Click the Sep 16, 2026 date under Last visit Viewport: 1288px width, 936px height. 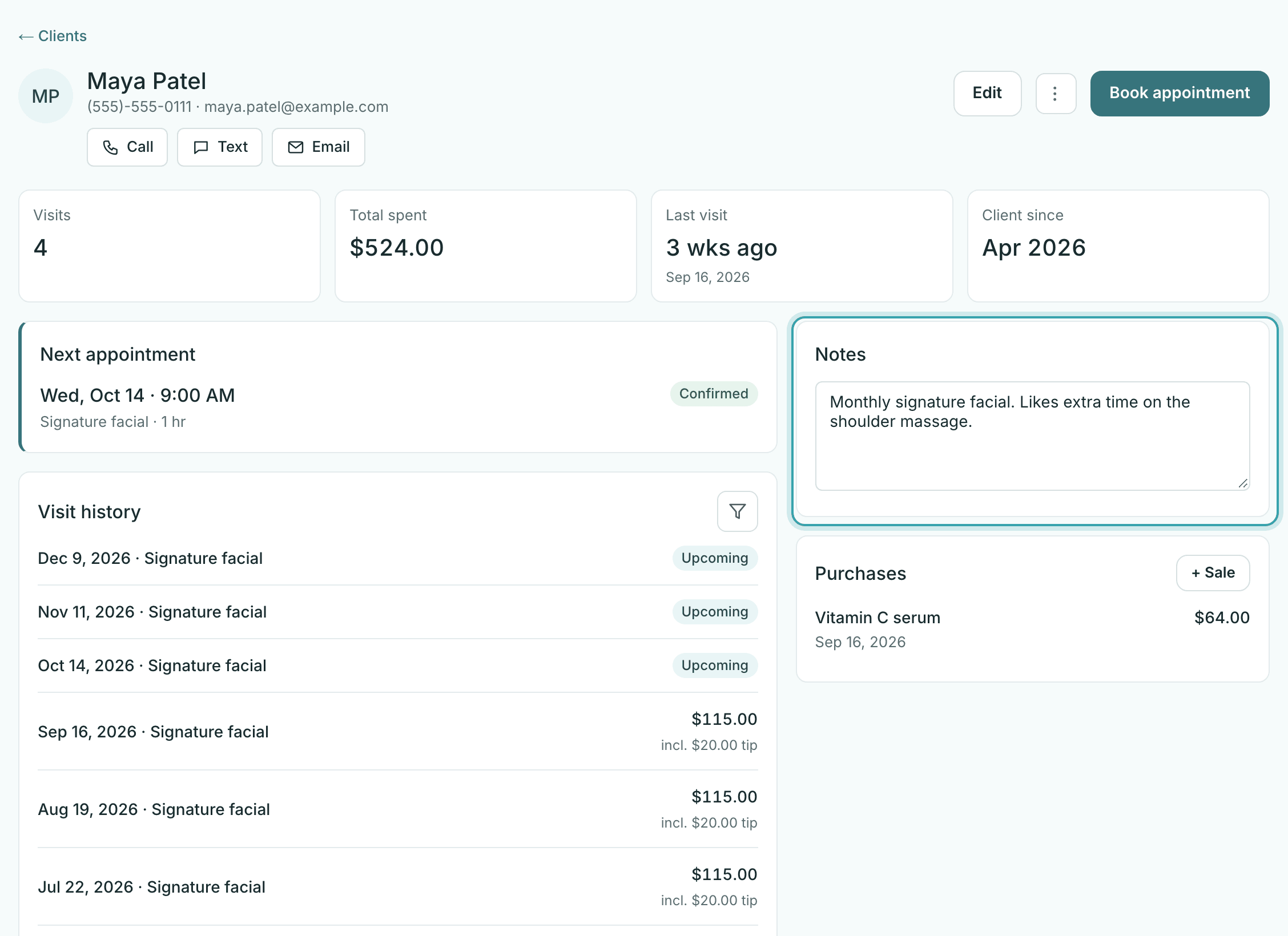tap(707, 277)
